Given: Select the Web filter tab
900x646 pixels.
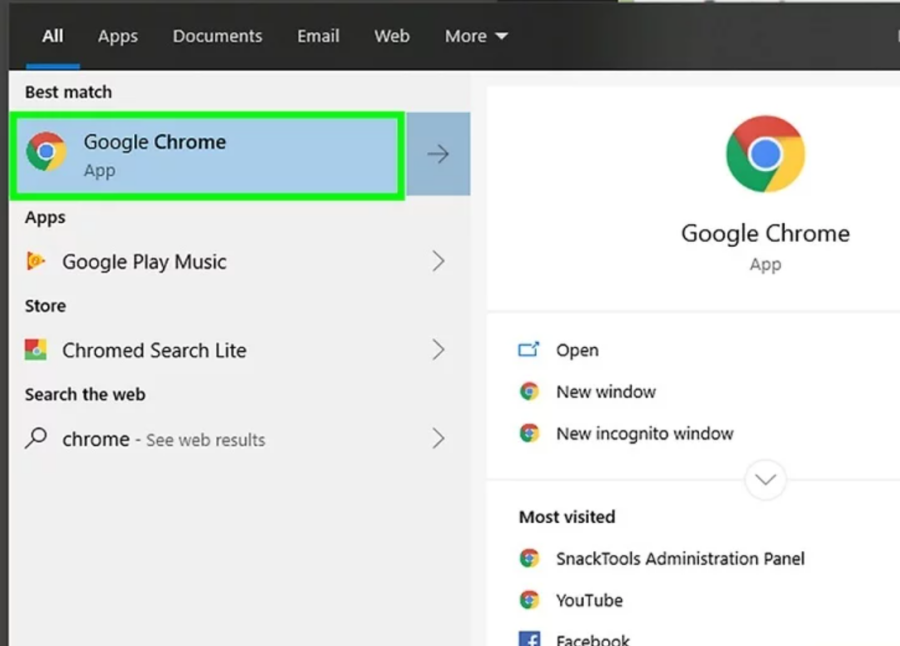Looking at the screenshot, I should coord(392,36).
